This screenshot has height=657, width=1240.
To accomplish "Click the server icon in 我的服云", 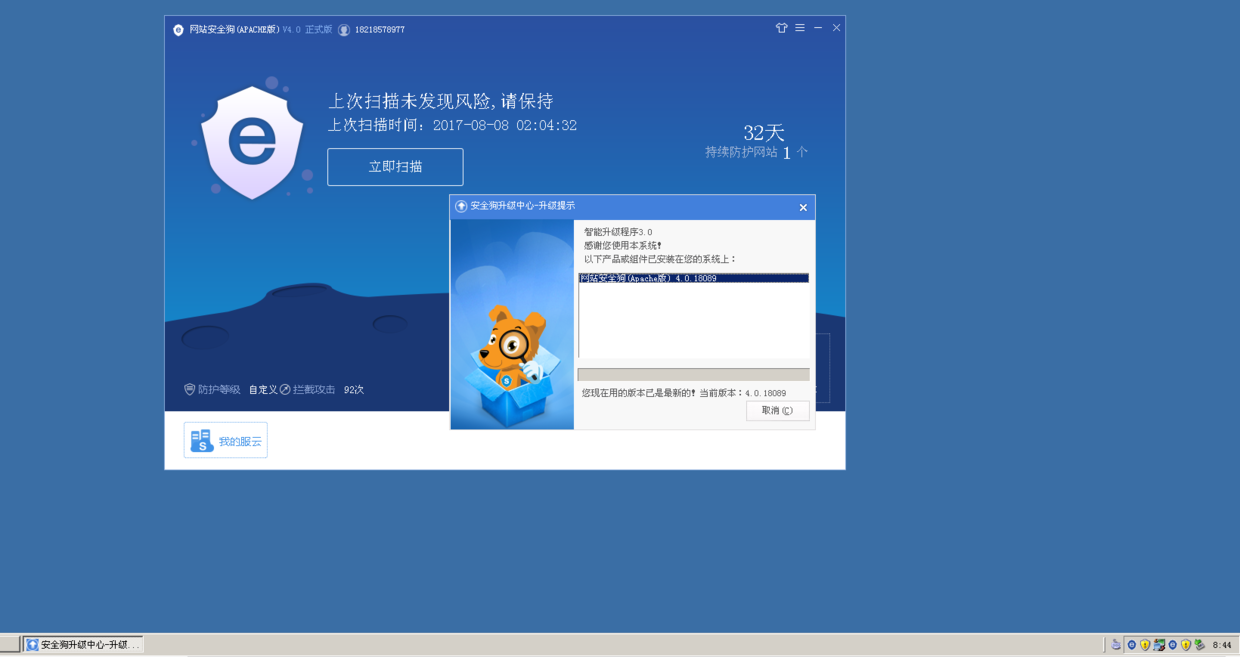I will tap(201, 441).
